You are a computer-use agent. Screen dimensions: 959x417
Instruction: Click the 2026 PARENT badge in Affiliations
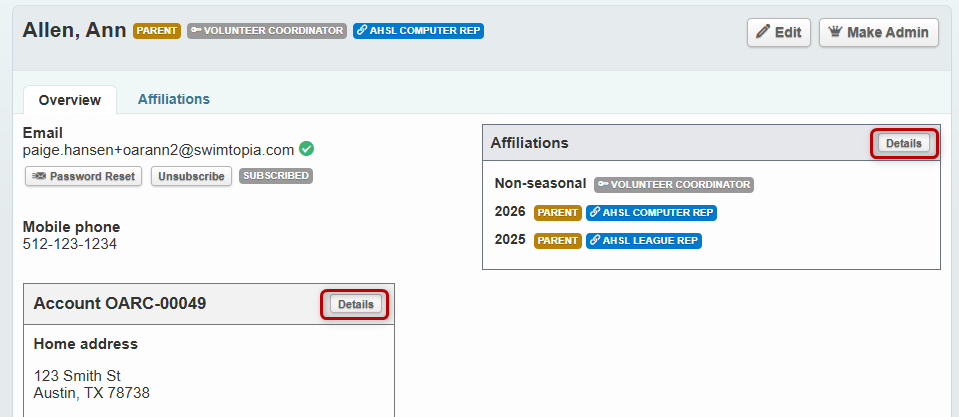[558, 213]
